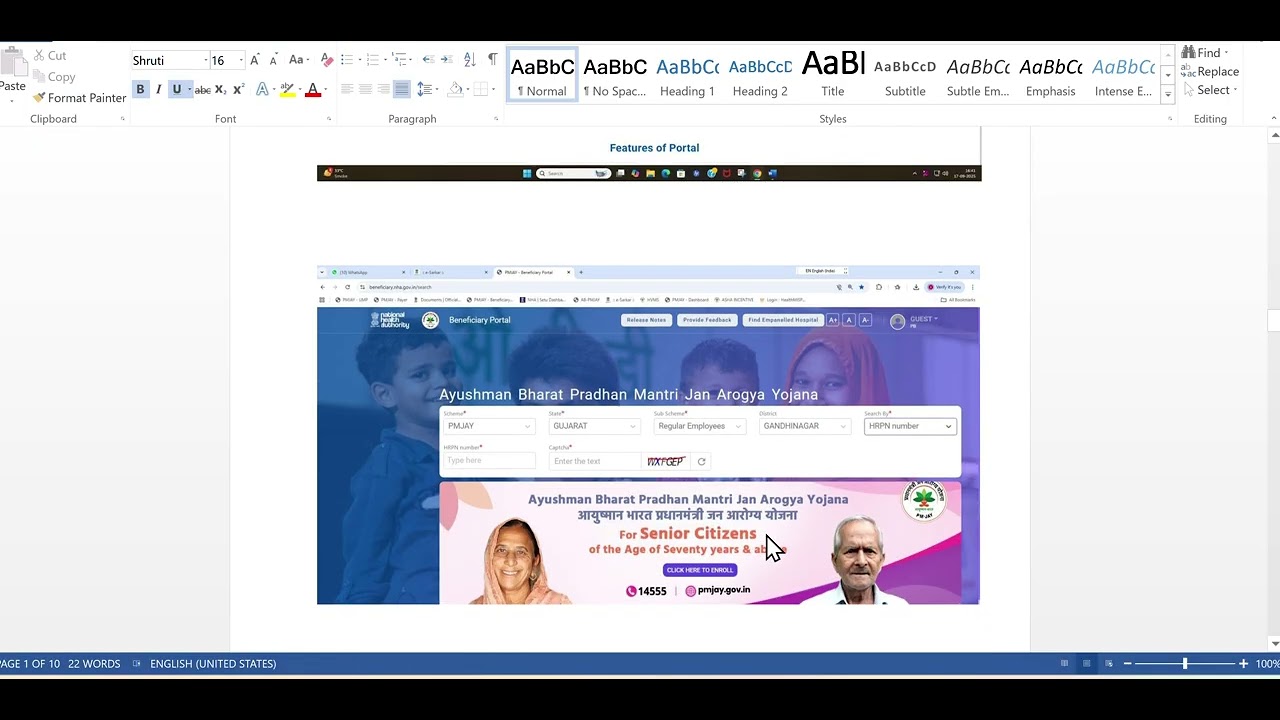Image resolution: width=1280 pixels, height=720 pixels.
Task: Open the Borders dropdown arrow
Action: tap(493, 89)
